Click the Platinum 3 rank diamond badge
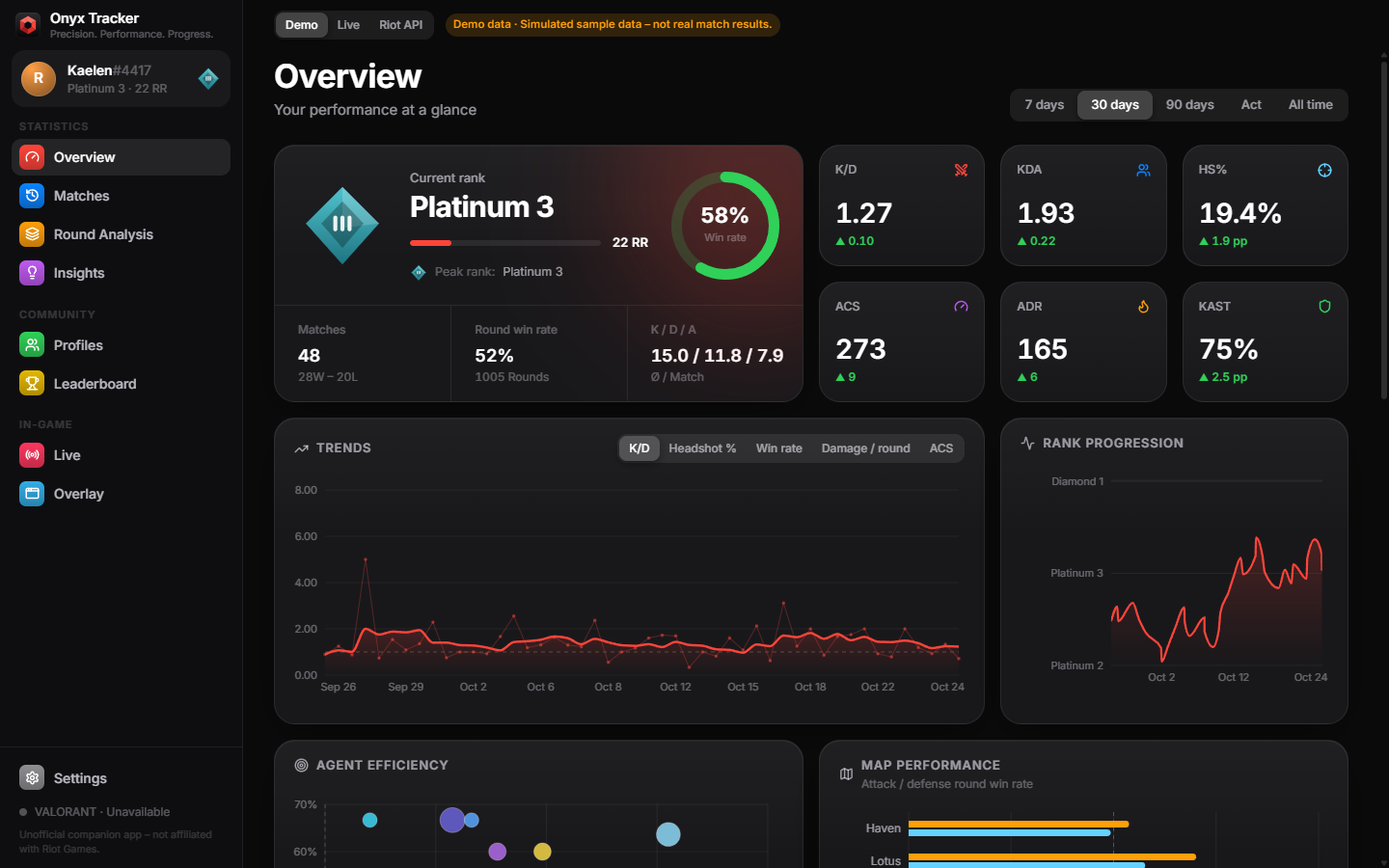The width and height of the screenshot is (1389, 868). point(342,225)
